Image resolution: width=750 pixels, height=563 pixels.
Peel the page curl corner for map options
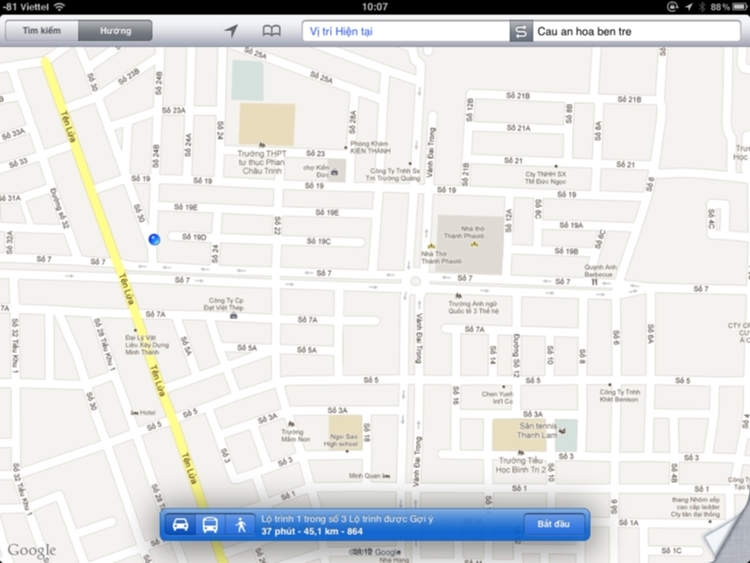click(x=727, y=540)
